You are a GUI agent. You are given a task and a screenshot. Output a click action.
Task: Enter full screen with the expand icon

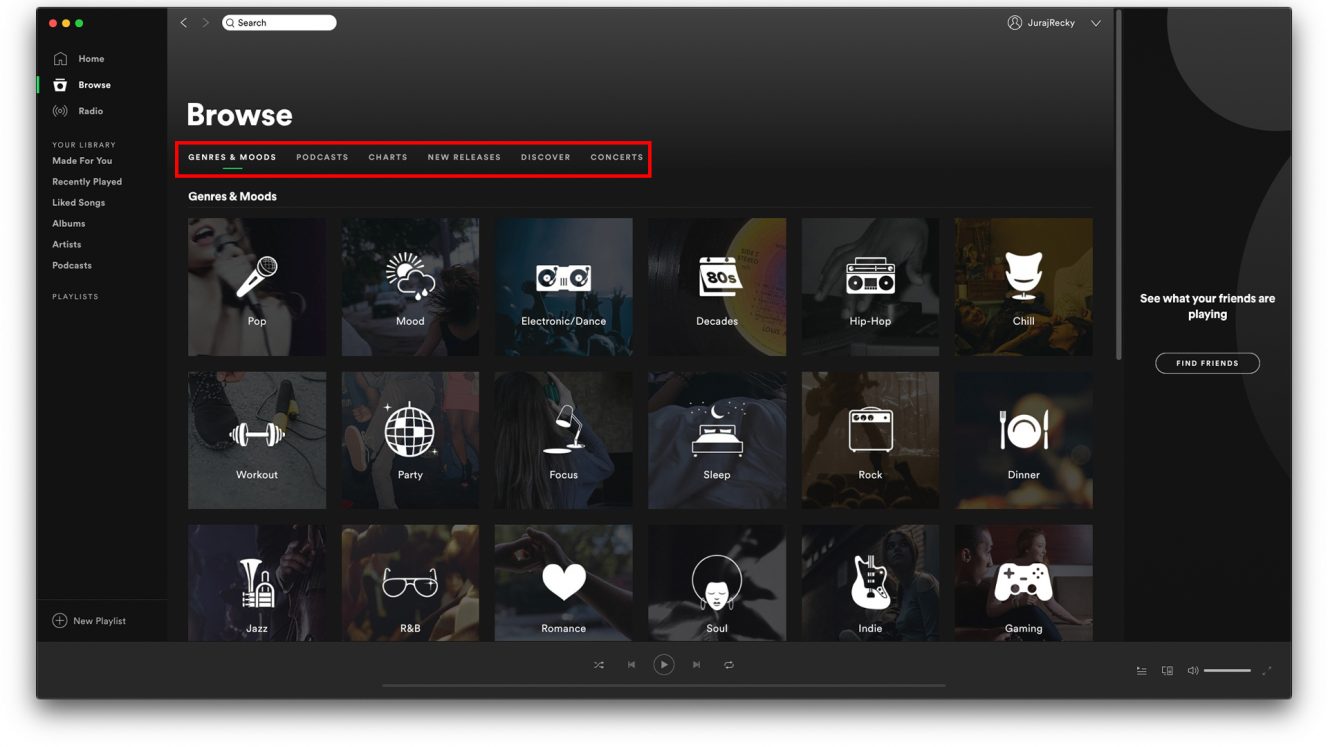(x=1267, y=671)
